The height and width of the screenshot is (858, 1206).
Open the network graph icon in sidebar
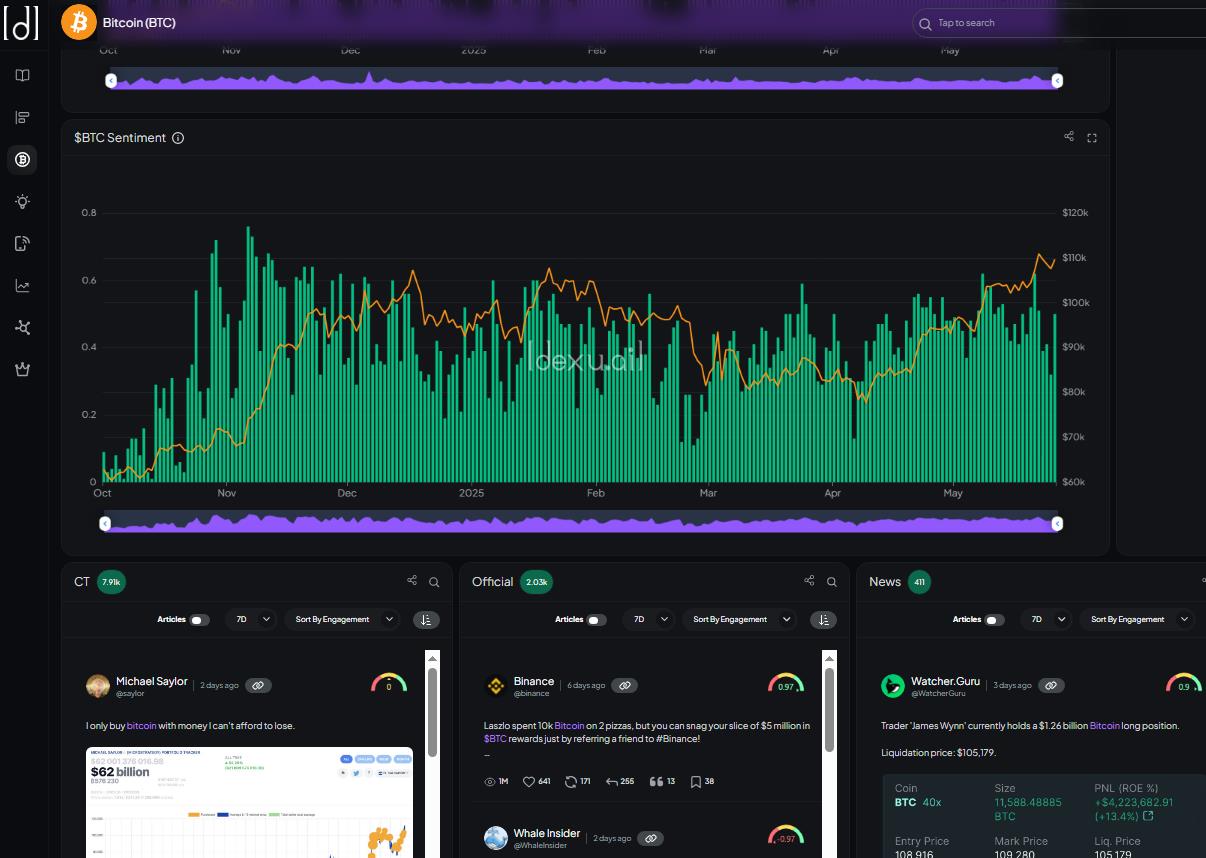[x=22, y=327]
